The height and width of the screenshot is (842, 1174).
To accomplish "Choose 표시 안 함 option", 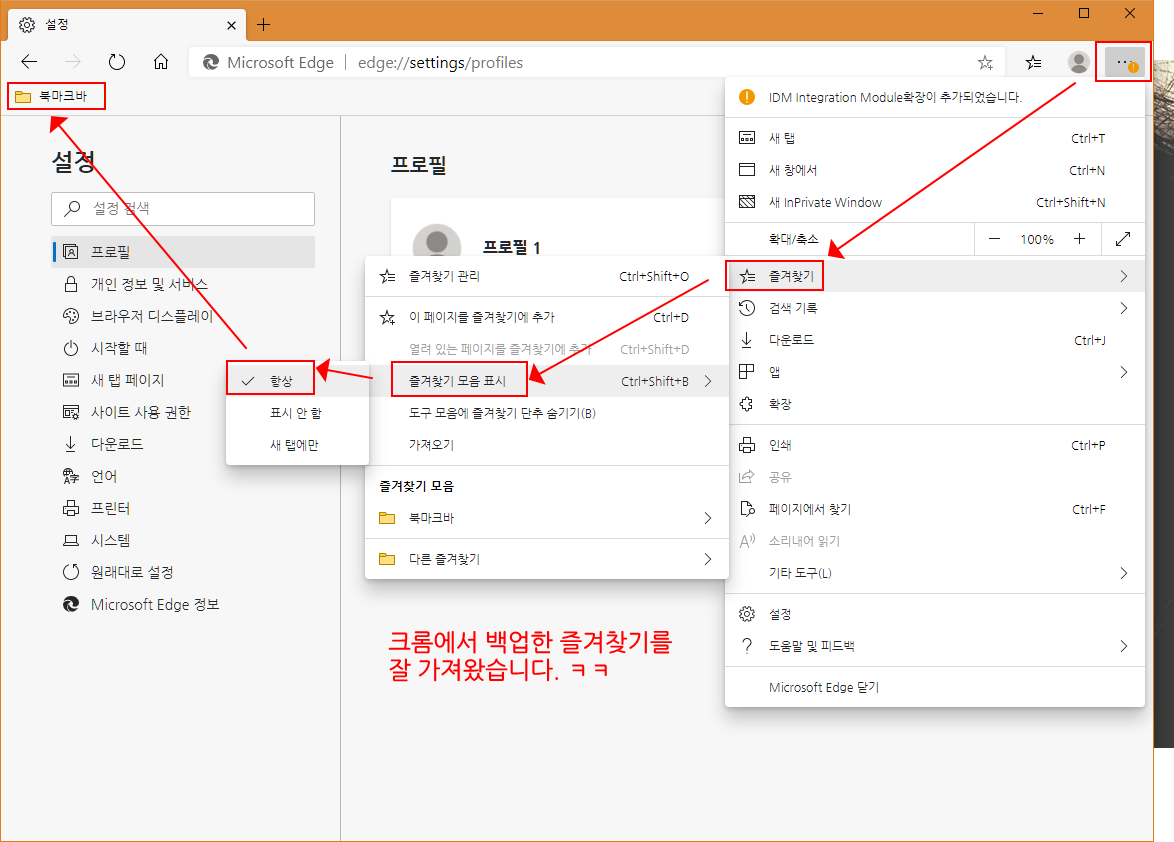I will 297,413.
